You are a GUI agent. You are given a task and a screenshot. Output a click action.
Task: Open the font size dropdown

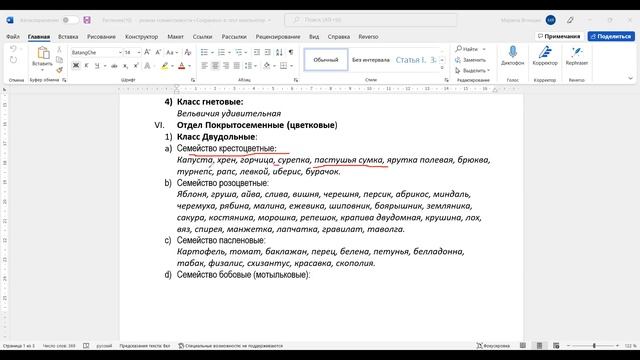[139, 53]
